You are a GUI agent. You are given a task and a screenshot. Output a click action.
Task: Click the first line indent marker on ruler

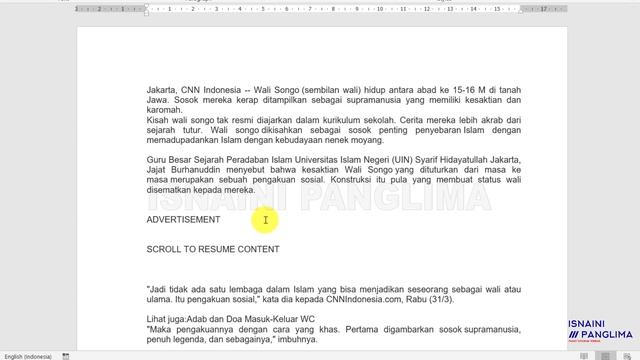147,6
